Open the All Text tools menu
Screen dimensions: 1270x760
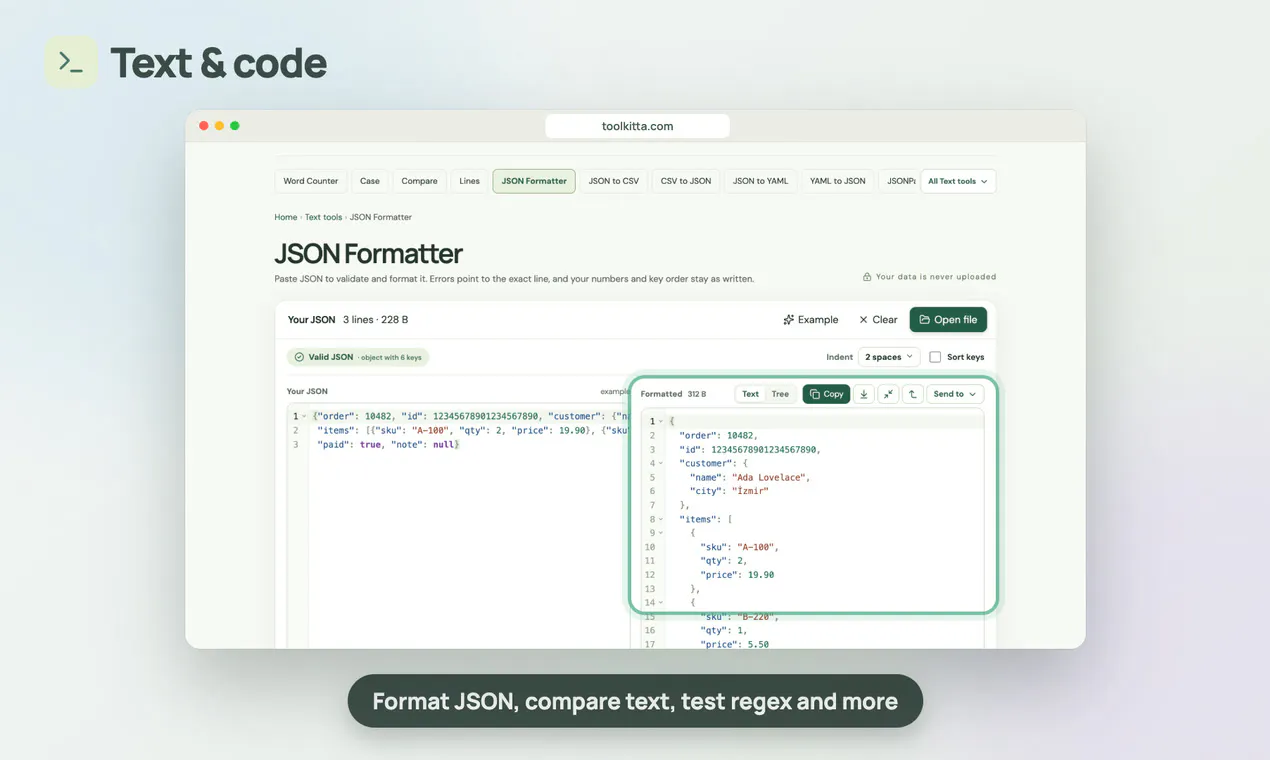click(x=958, y=181)
